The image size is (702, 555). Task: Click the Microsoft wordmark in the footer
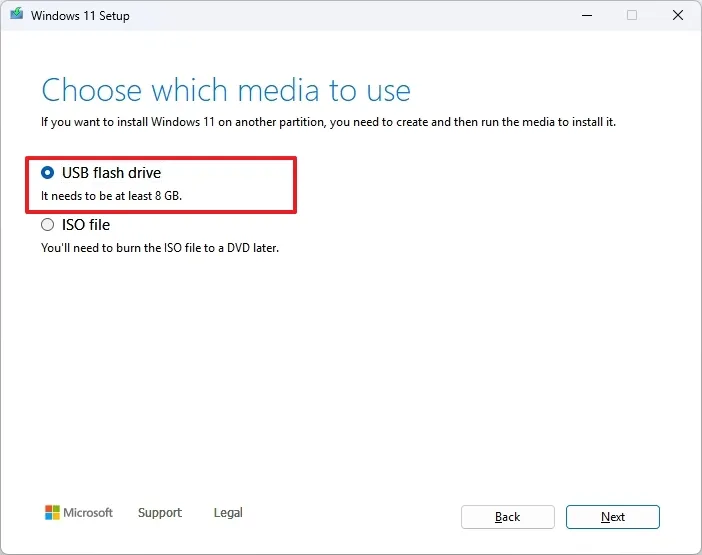click(x=89, y=513)
